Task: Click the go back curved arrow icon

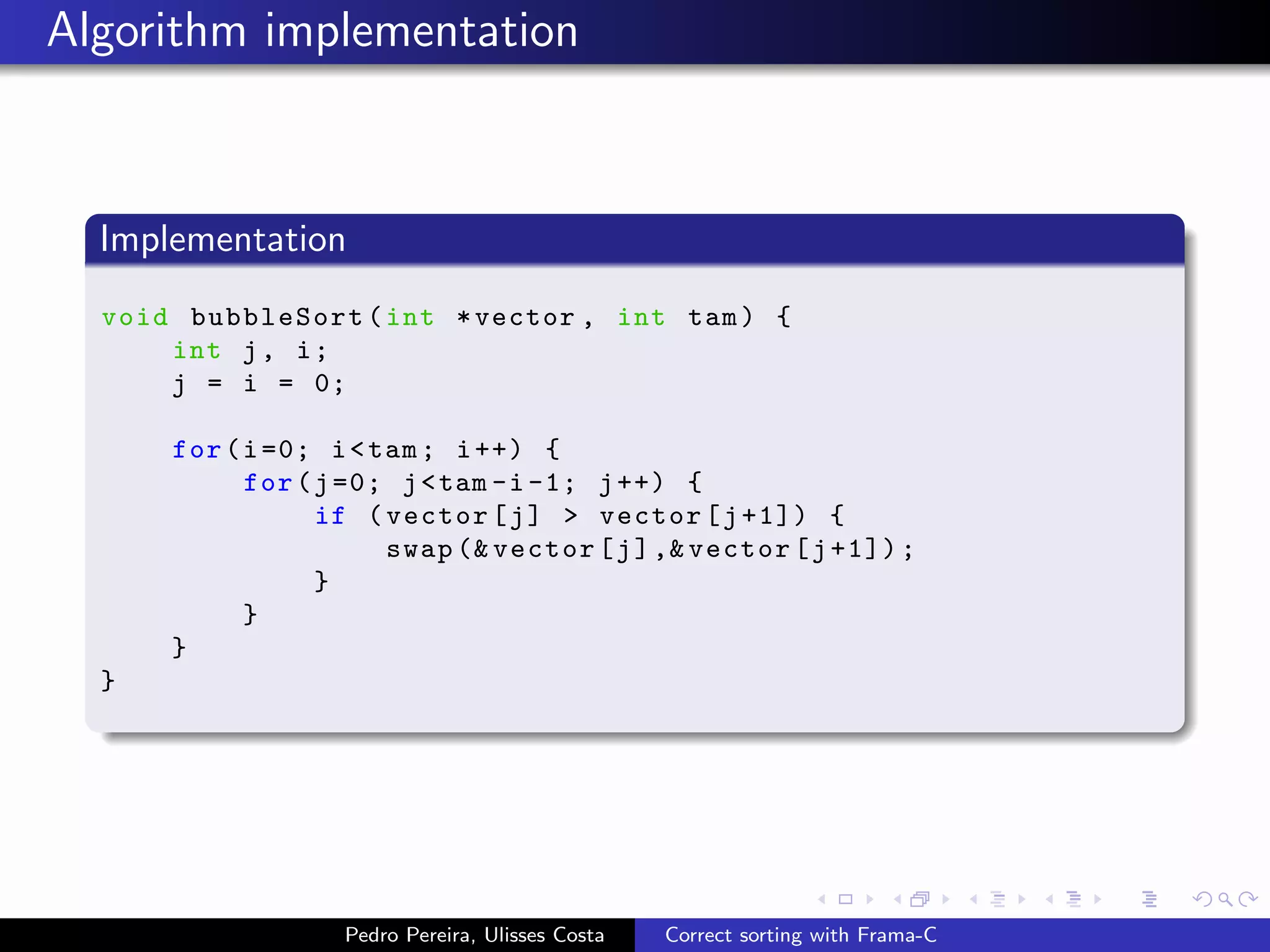Action: [1202, 899]
